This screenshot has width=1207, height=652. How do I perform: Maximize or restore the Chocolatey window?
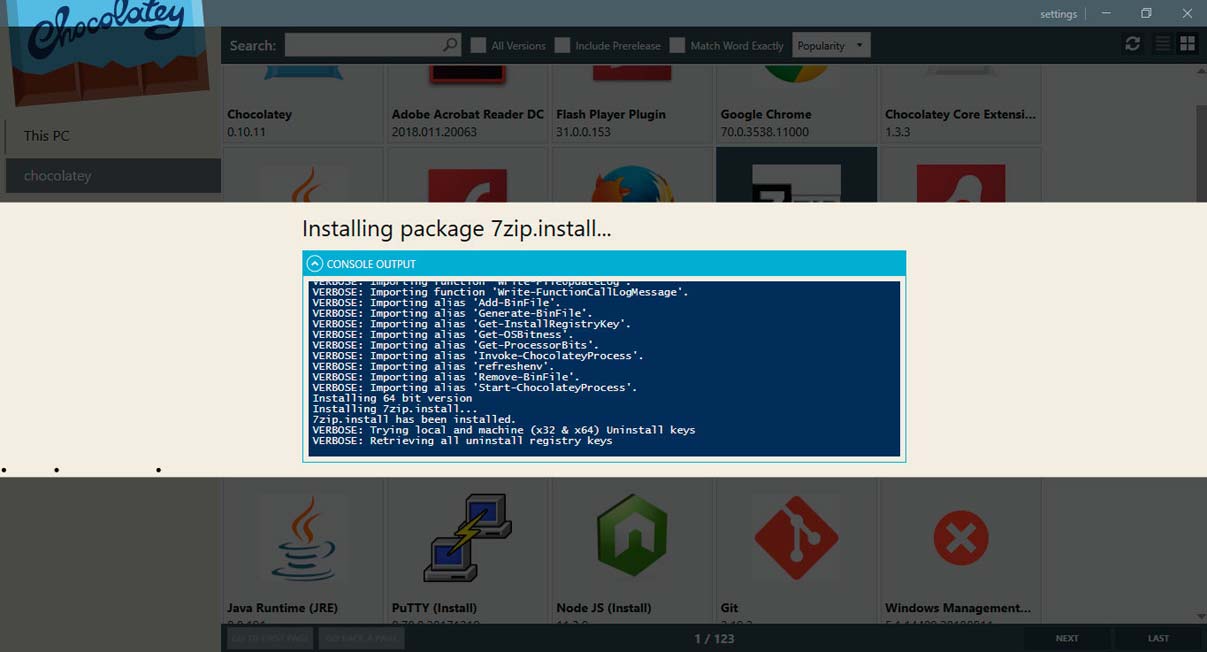pos(1146,13)
